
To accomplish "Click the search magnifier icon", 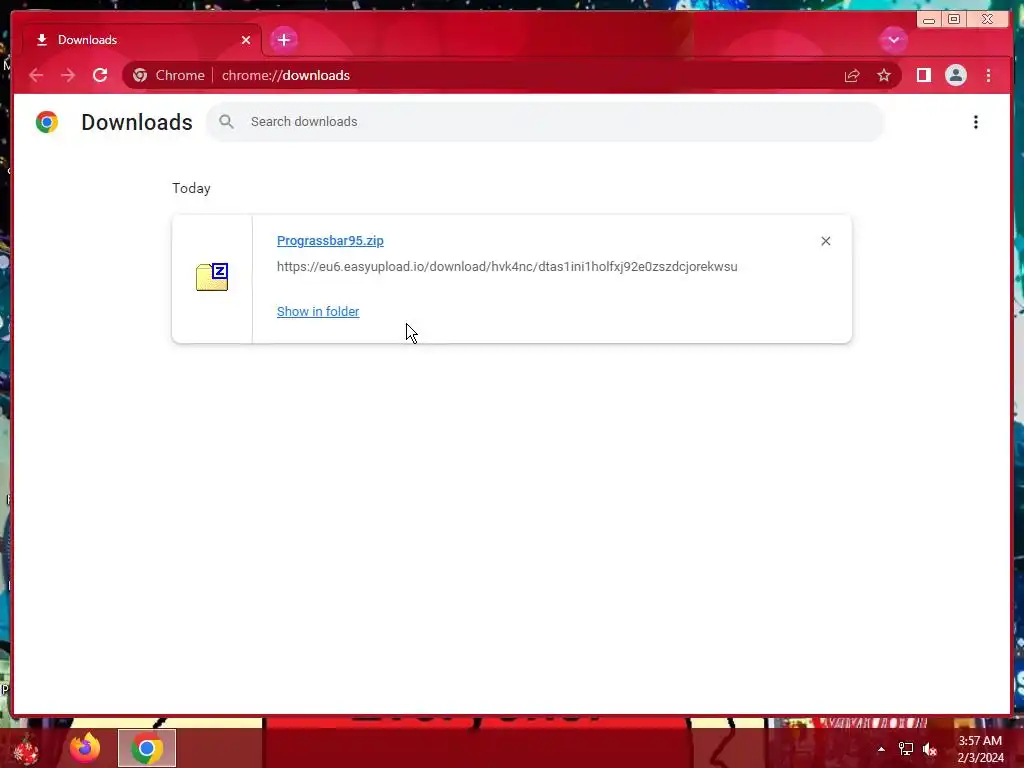I will (x=227, y=121).
